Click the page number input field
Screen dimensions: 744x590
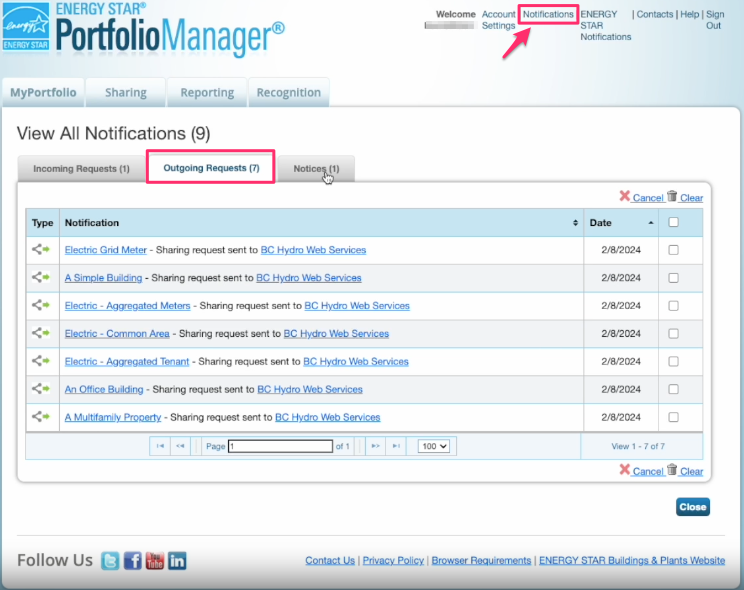[280, 447]
